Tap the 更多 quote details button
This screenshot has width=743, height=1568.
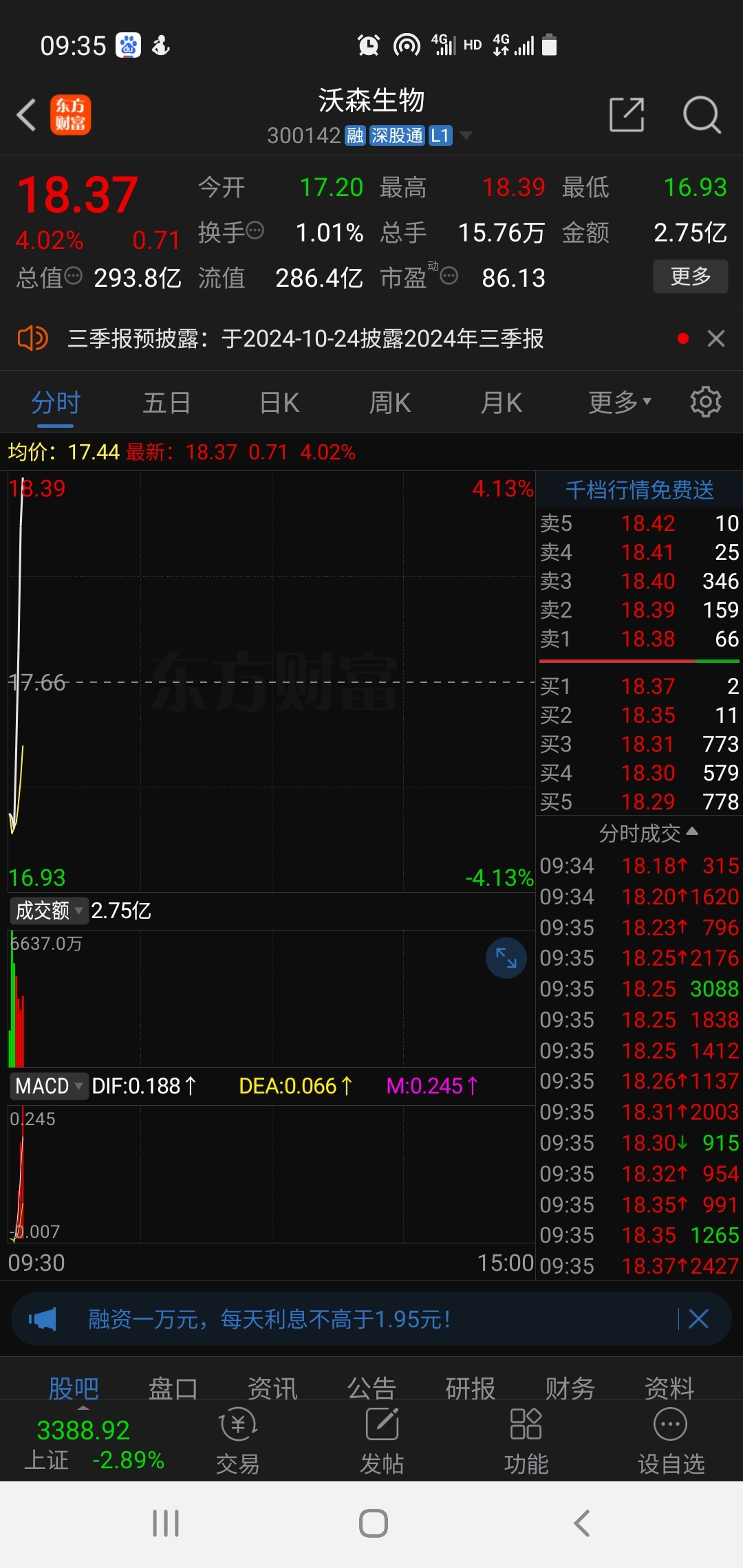[690, 276]
